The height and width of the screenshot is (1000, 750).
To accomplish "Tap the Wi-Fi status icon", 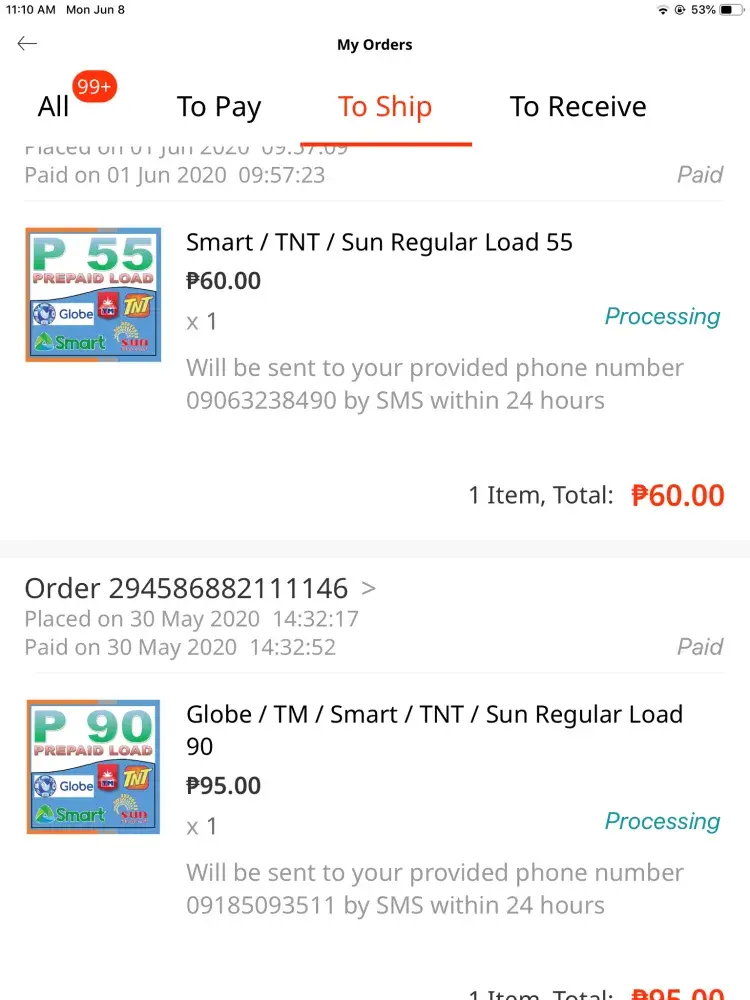I will click(662, 10).
